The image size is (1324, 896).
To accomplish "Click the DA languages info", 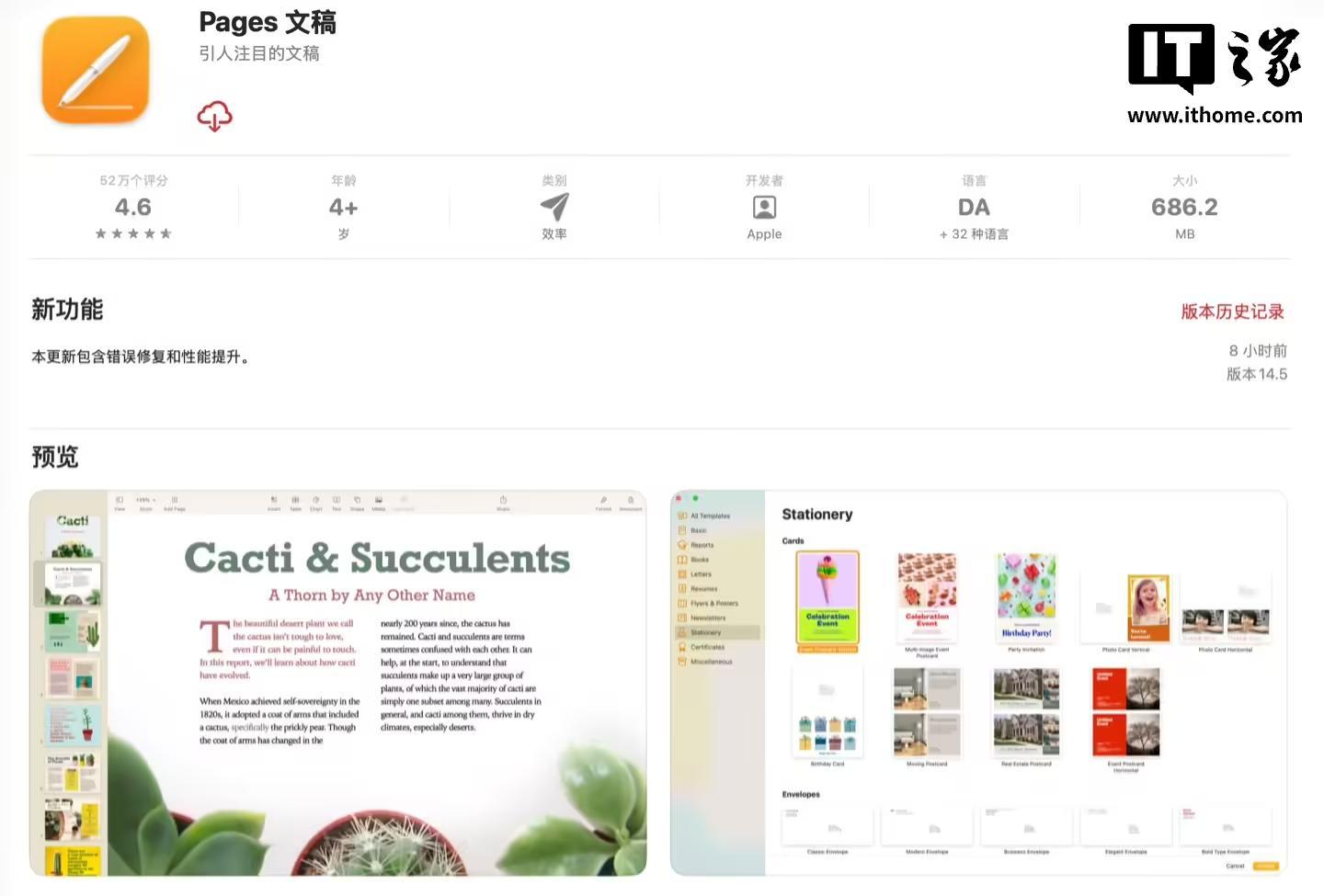I will (974, 207).
